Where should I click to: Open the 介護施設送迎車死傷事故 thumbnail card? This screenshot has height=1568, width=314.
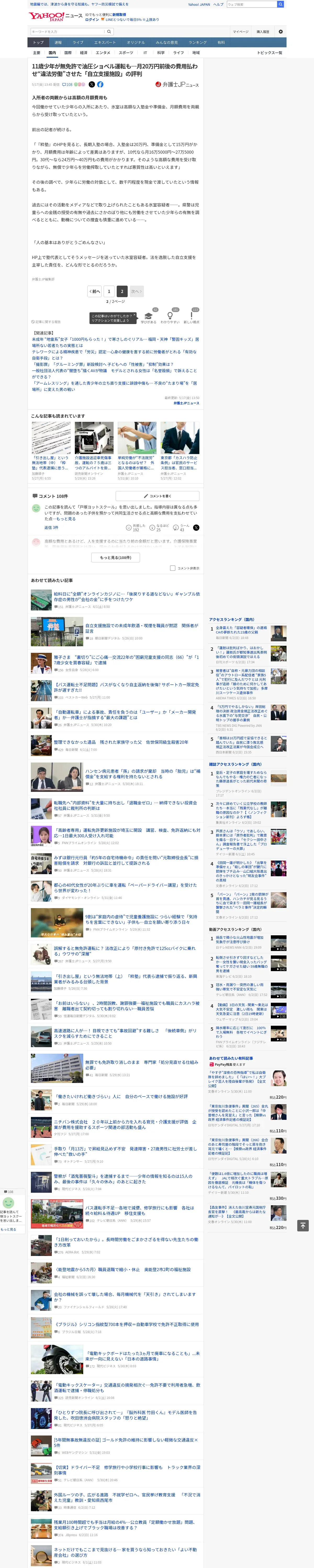94,451
